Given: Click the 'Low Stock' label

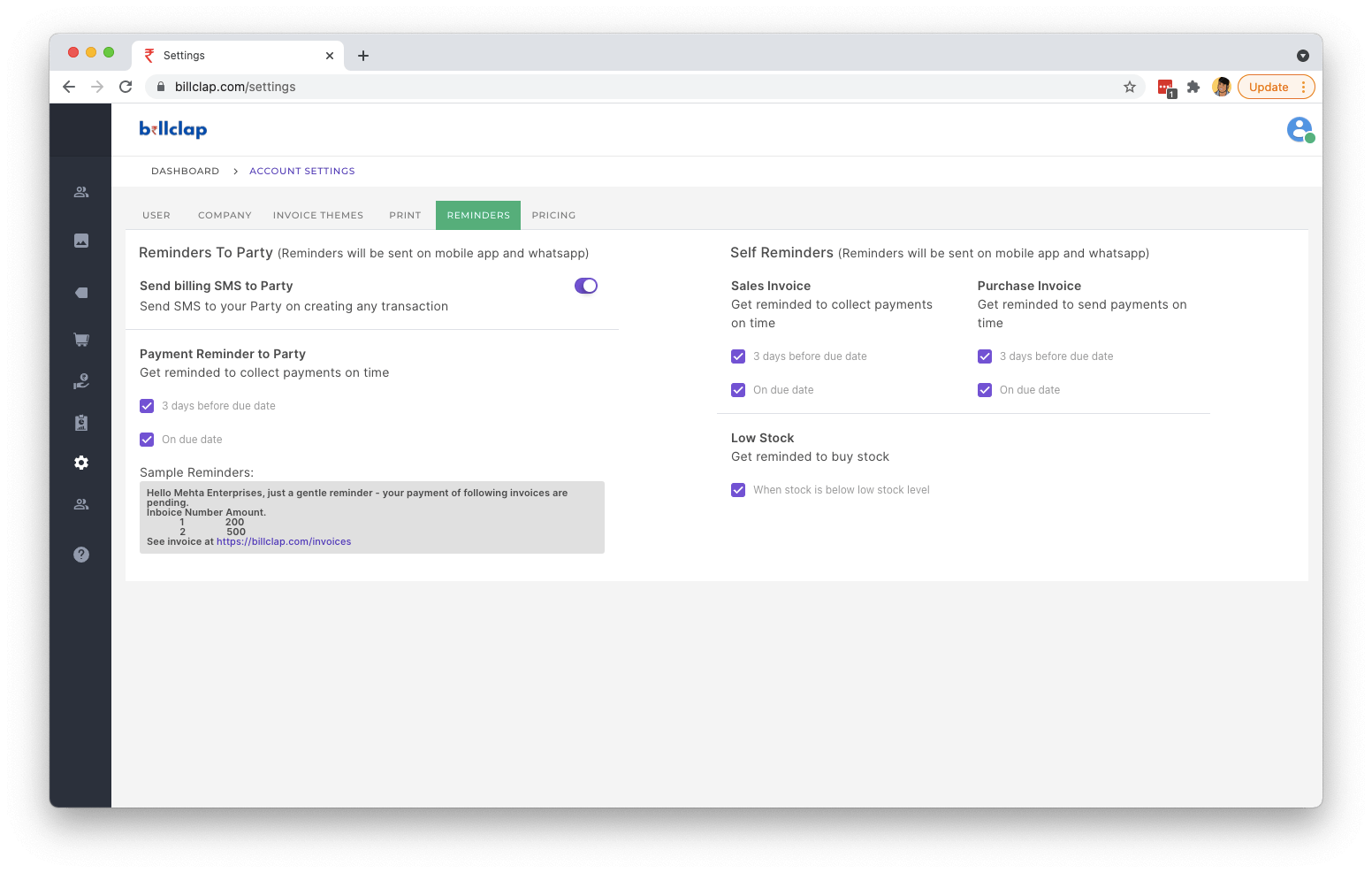Looking at the screenshot, I should point(762,438).
